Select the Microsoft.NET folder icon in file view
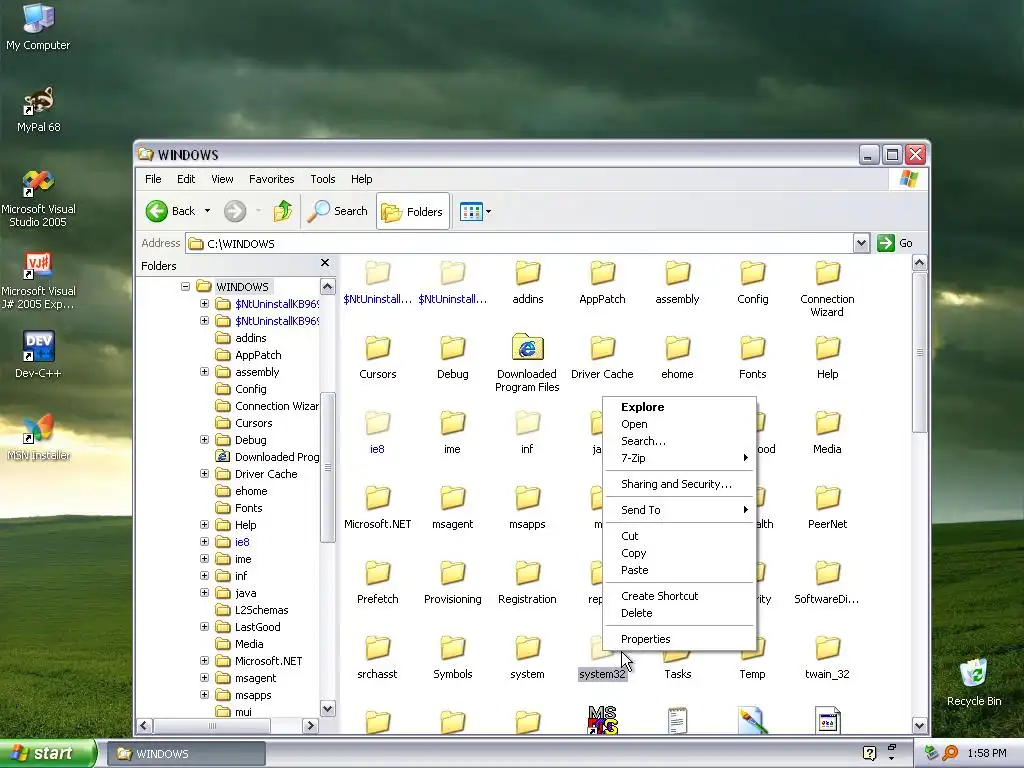 [377, 507]
